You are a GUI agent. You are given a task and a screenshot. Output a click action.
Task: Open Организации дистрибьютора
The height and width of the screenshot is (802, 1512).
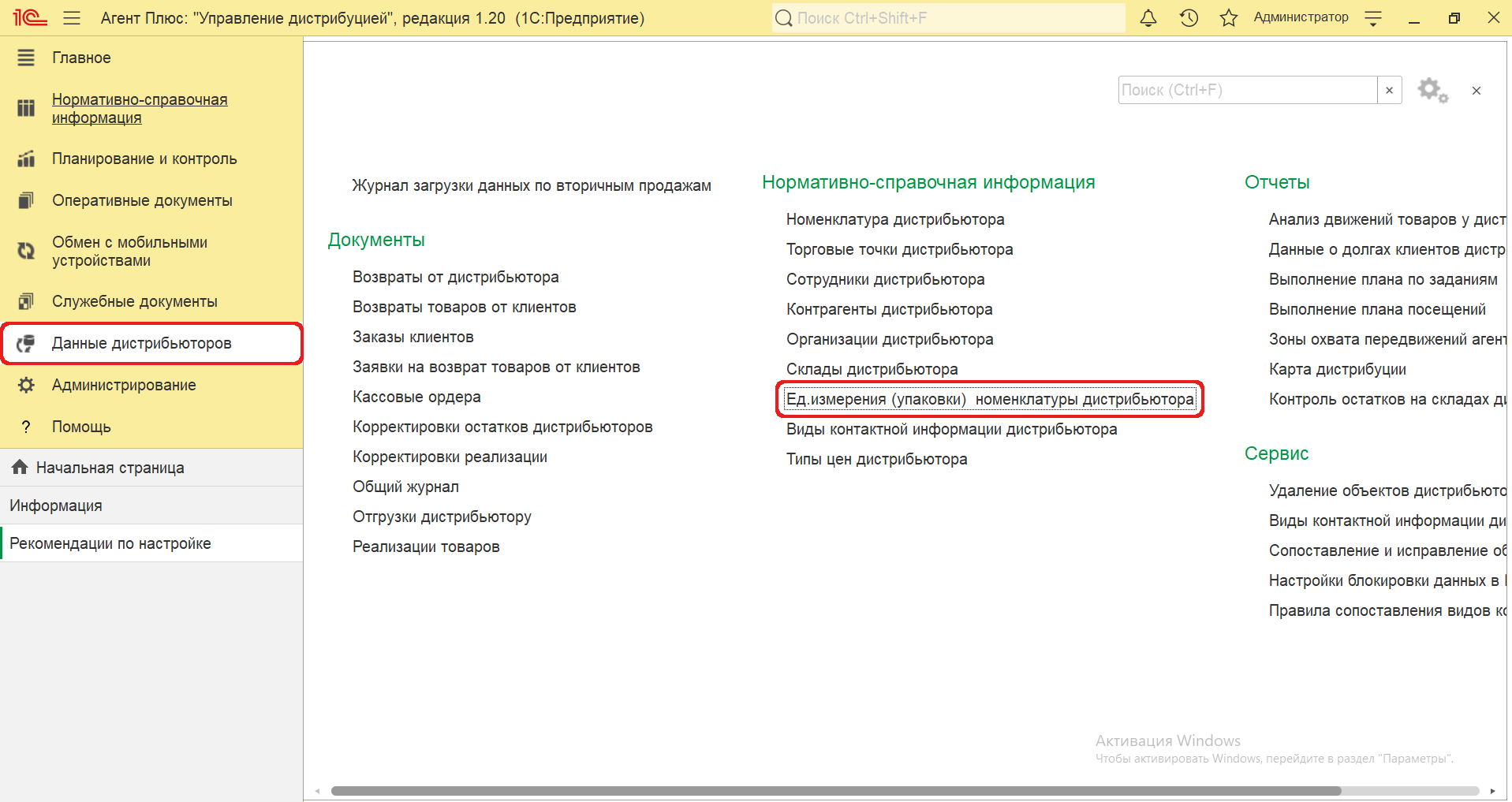[890, 339]
